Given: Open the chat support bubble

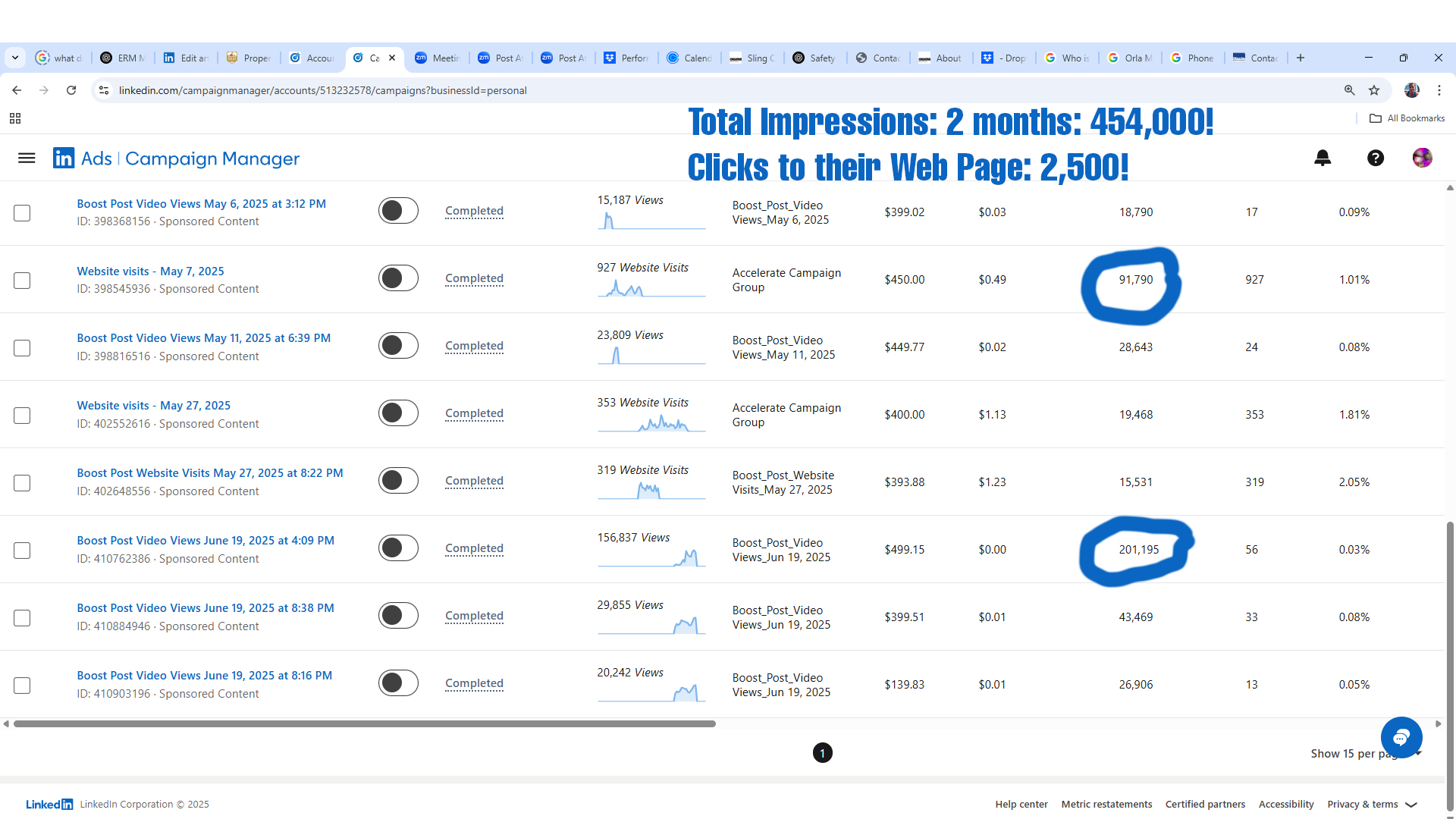Looking at the screenshot, I should point(1401,737).
